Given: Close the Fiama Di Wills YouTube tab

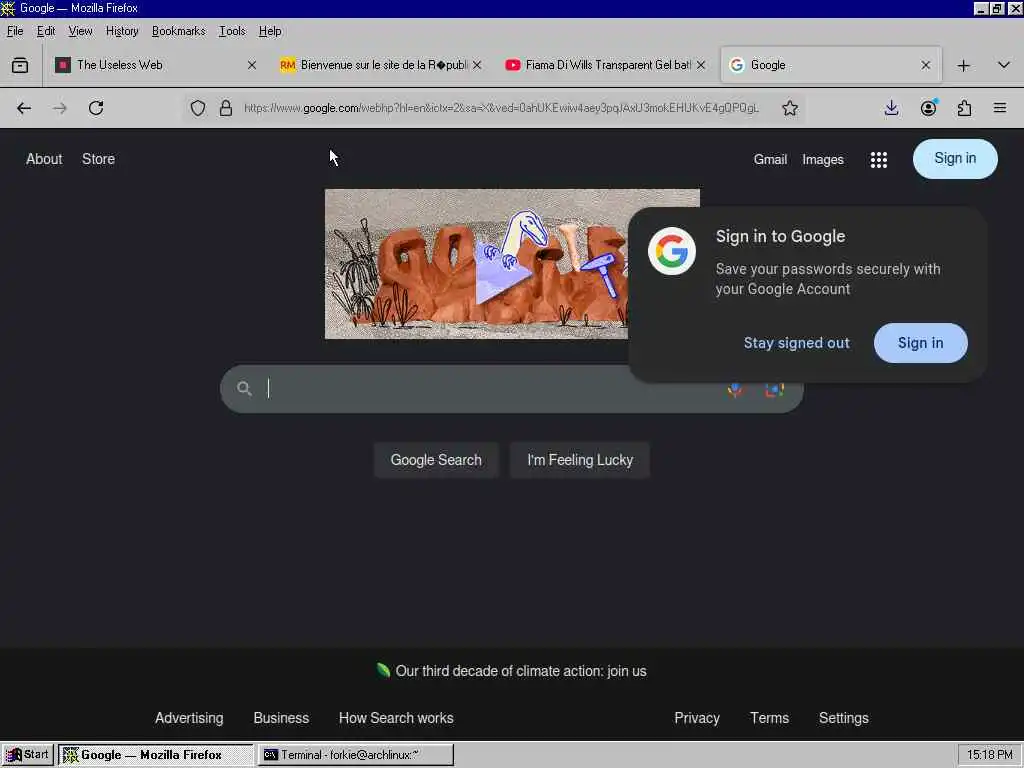Looking at the screenshot, I should coord(701,65).
